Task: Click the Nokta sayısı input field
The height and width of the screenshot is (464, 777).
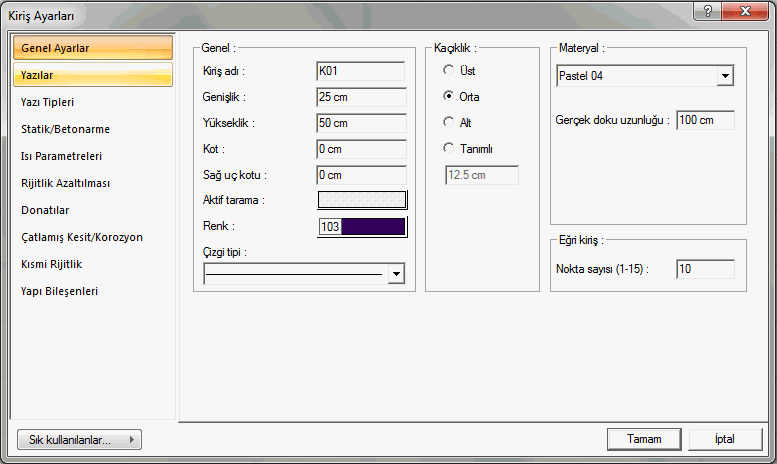Action: click(705, 269)
